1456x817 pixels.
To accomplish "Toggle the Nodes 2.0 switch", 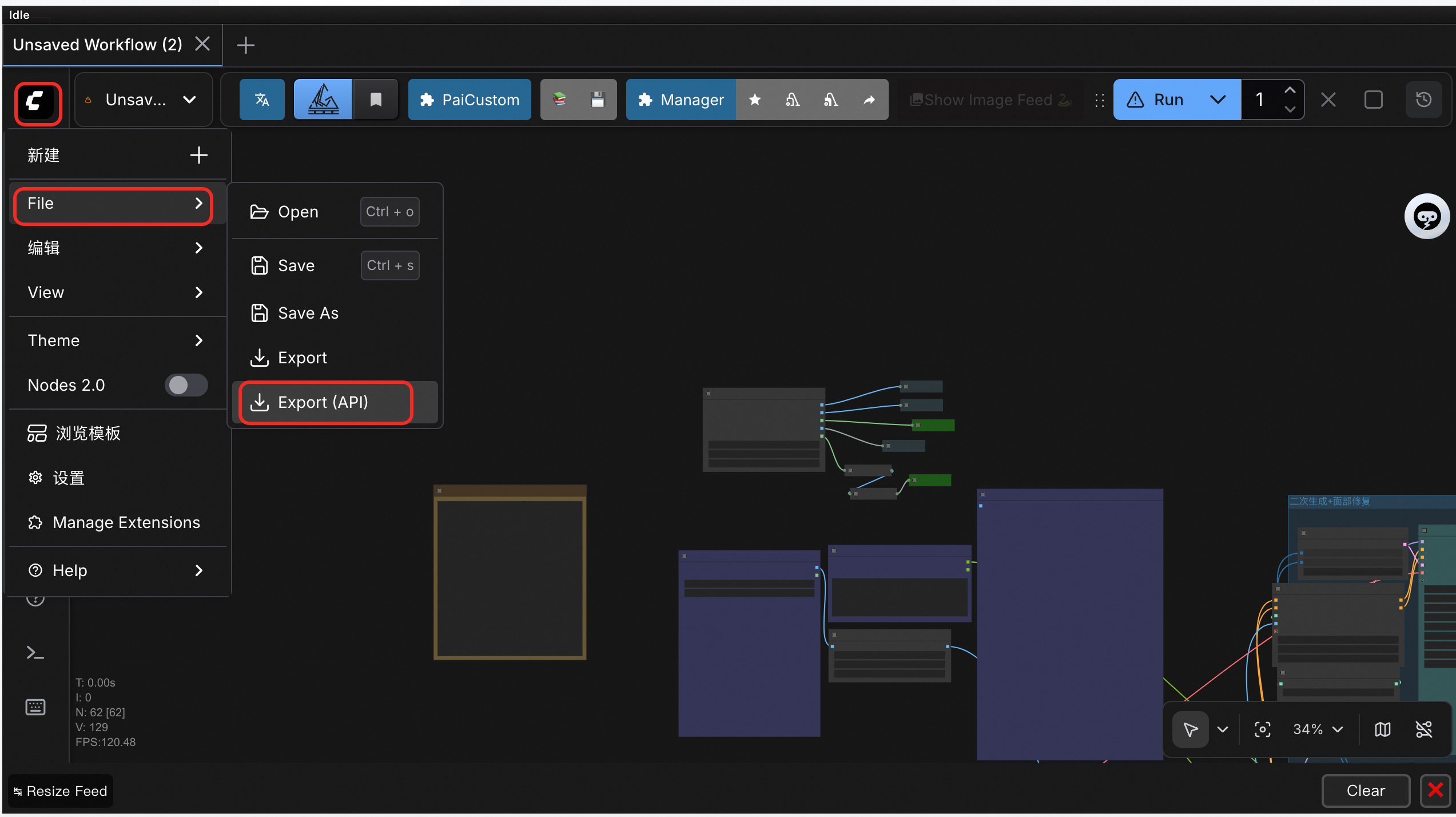I will (186, 385).
